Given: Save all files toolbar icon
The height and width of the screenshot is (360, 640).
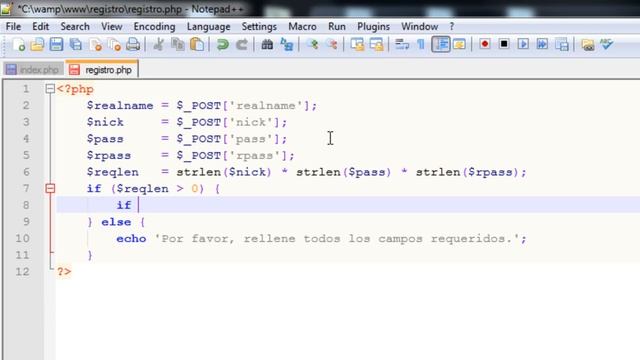Looking at the screenshot, I should (76, 44).
